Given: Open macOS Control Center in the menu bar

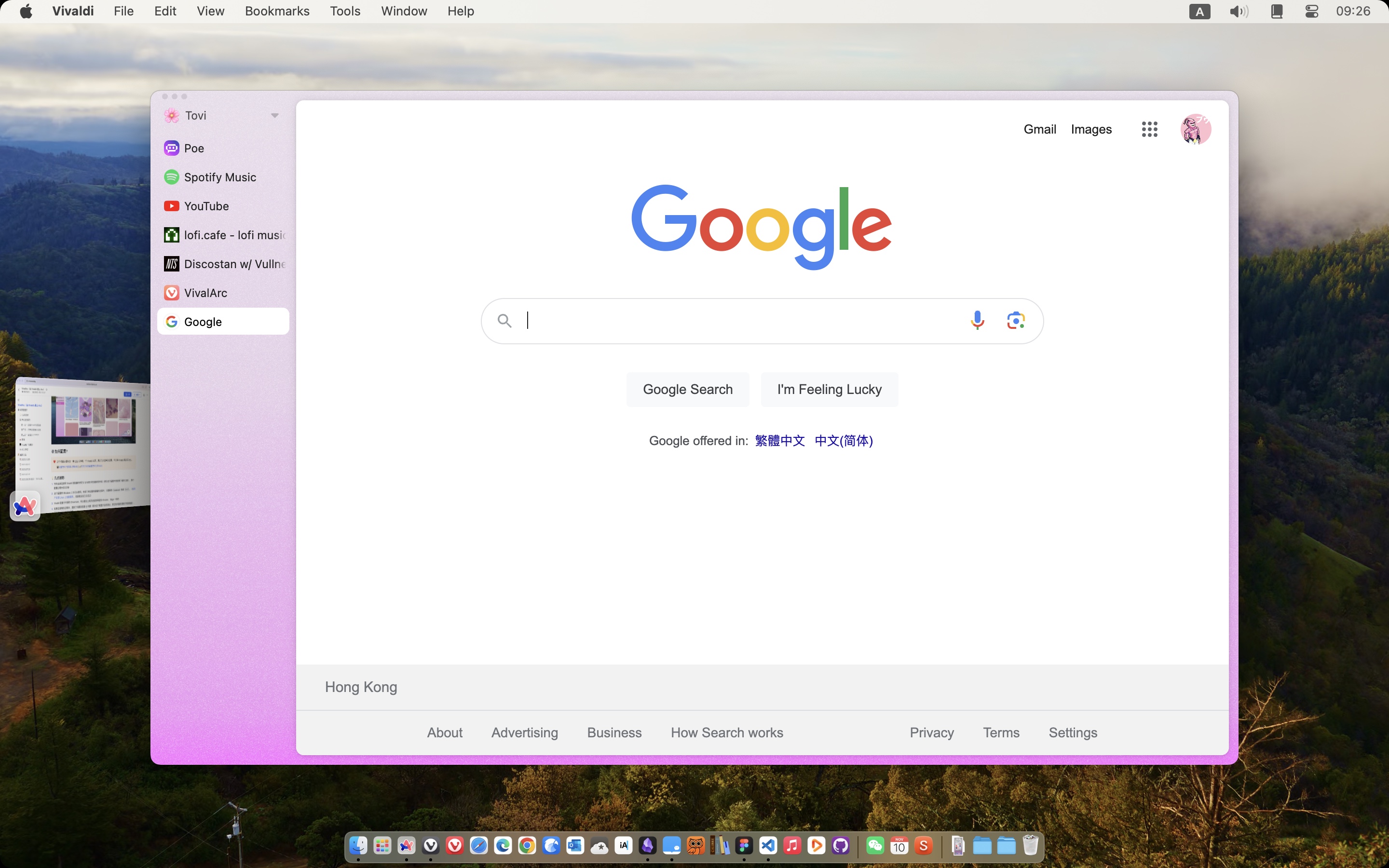Looking at the screenshot, I should 1311,11.
